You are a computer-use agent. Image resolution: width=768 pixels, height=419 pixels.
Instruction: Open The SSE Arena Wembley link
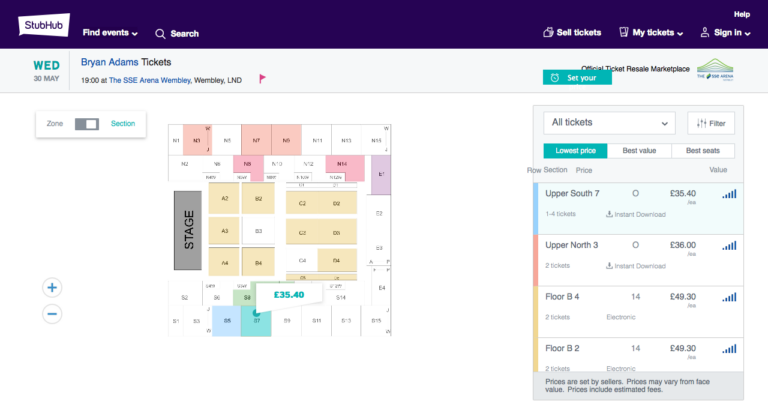coord(150,80)
